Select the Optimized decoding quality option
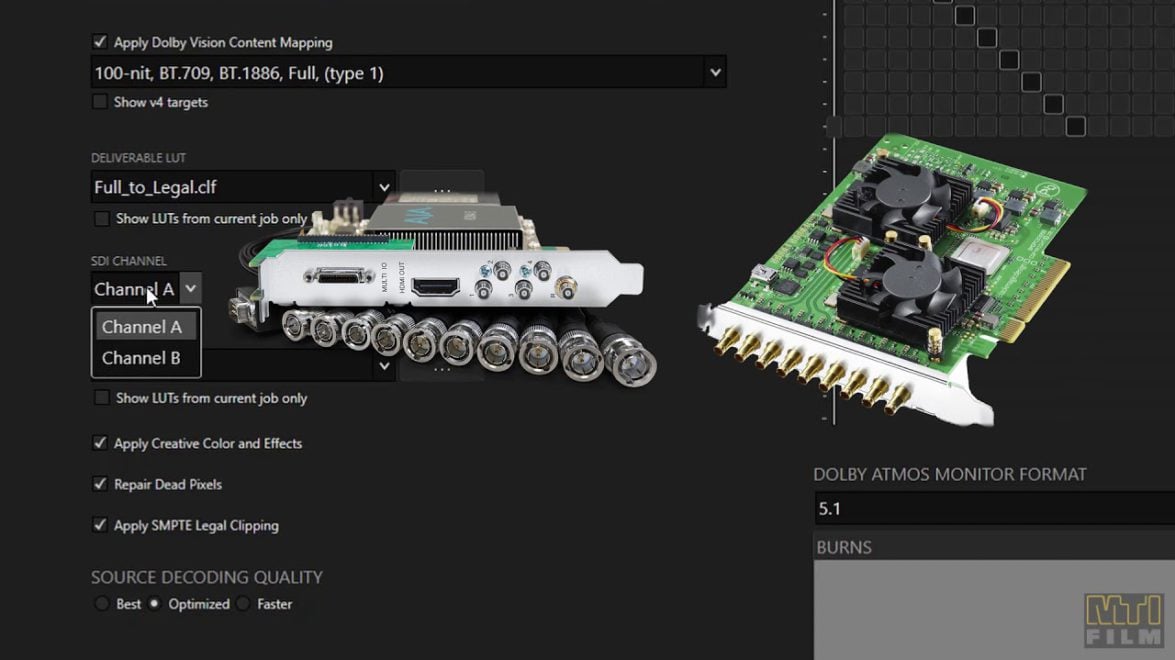1175x660 pixels. pos(156,604)
